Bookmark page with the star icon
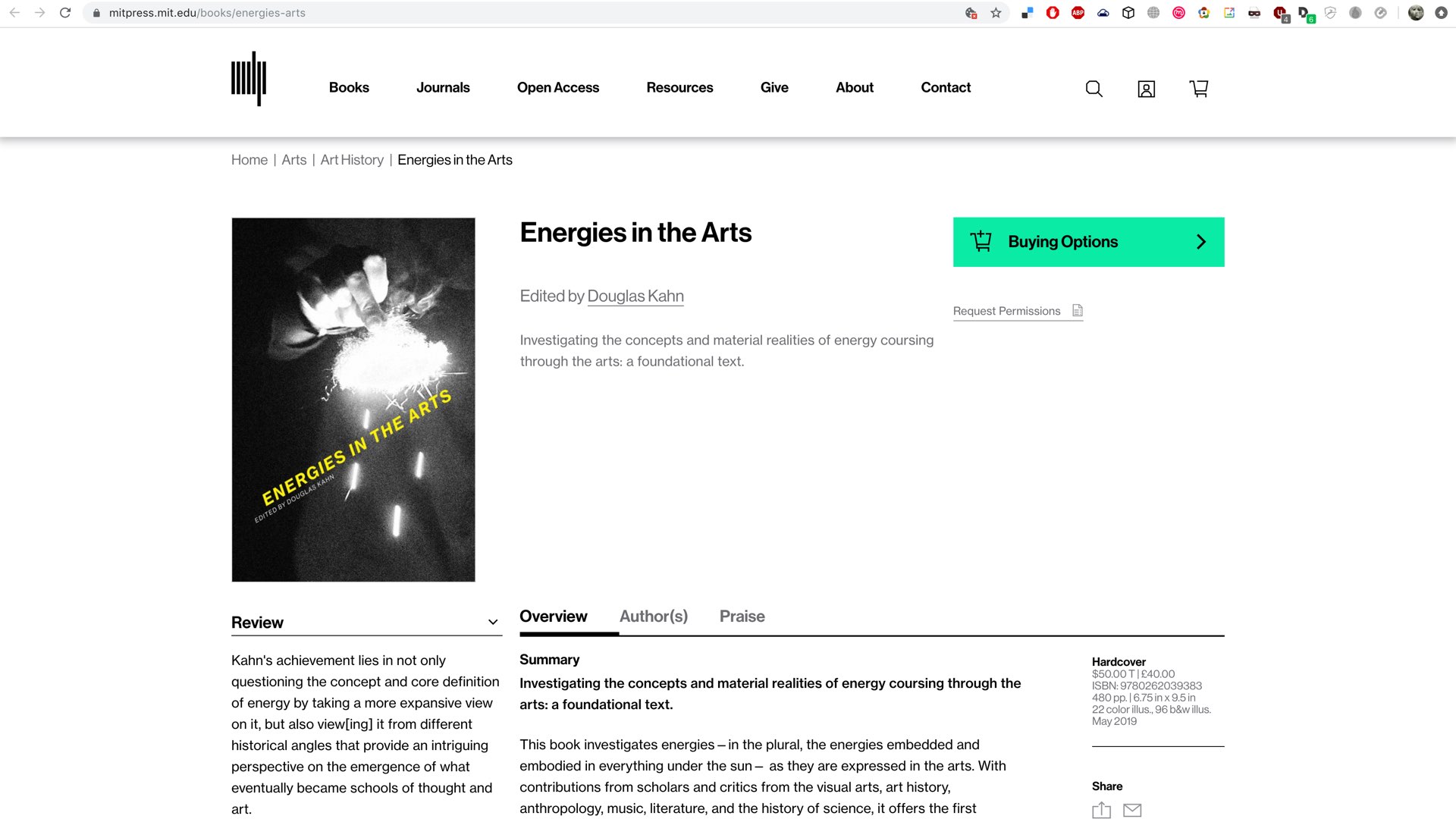 [996, 13]
